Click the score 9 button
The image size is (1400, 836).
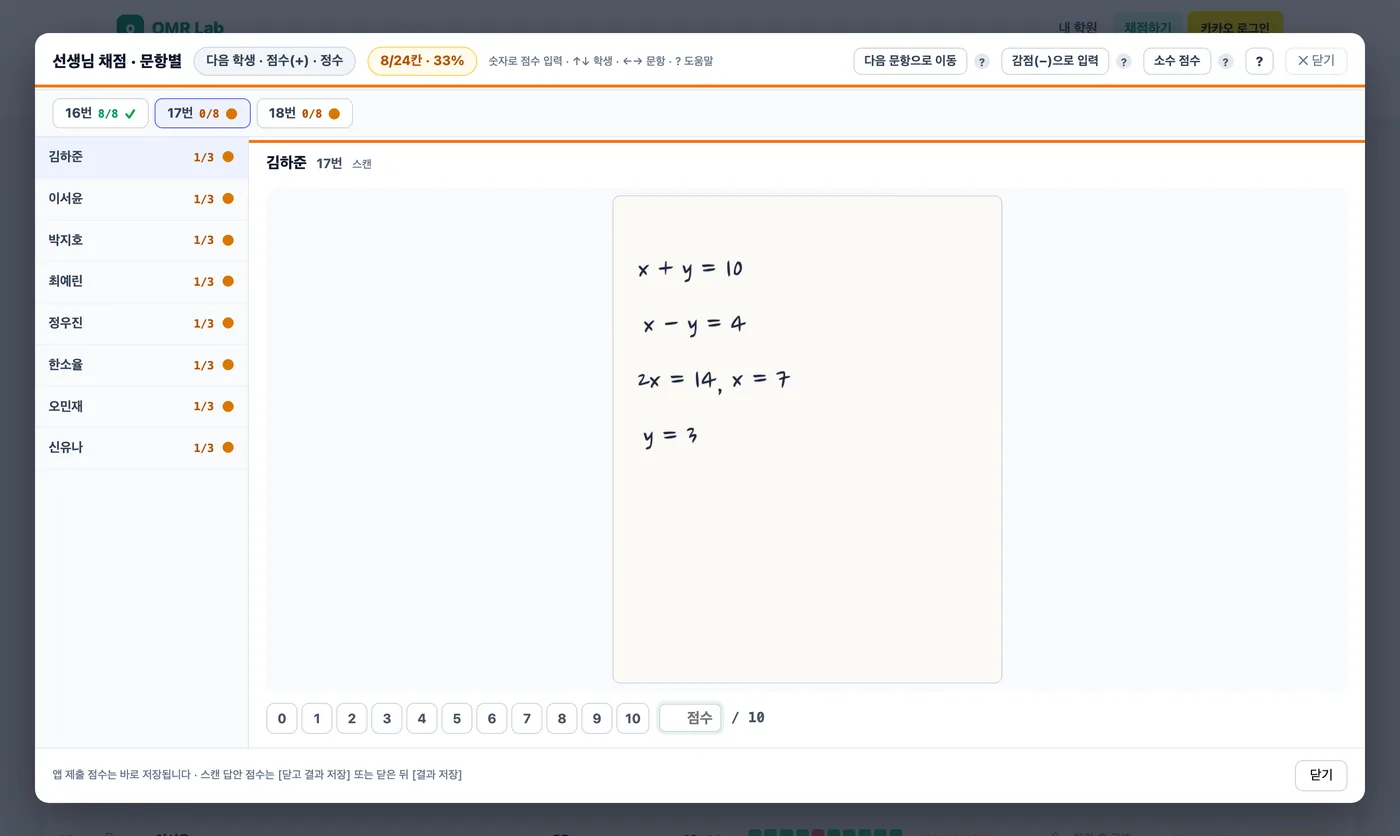pyautogui.click(x=597, y=718)
